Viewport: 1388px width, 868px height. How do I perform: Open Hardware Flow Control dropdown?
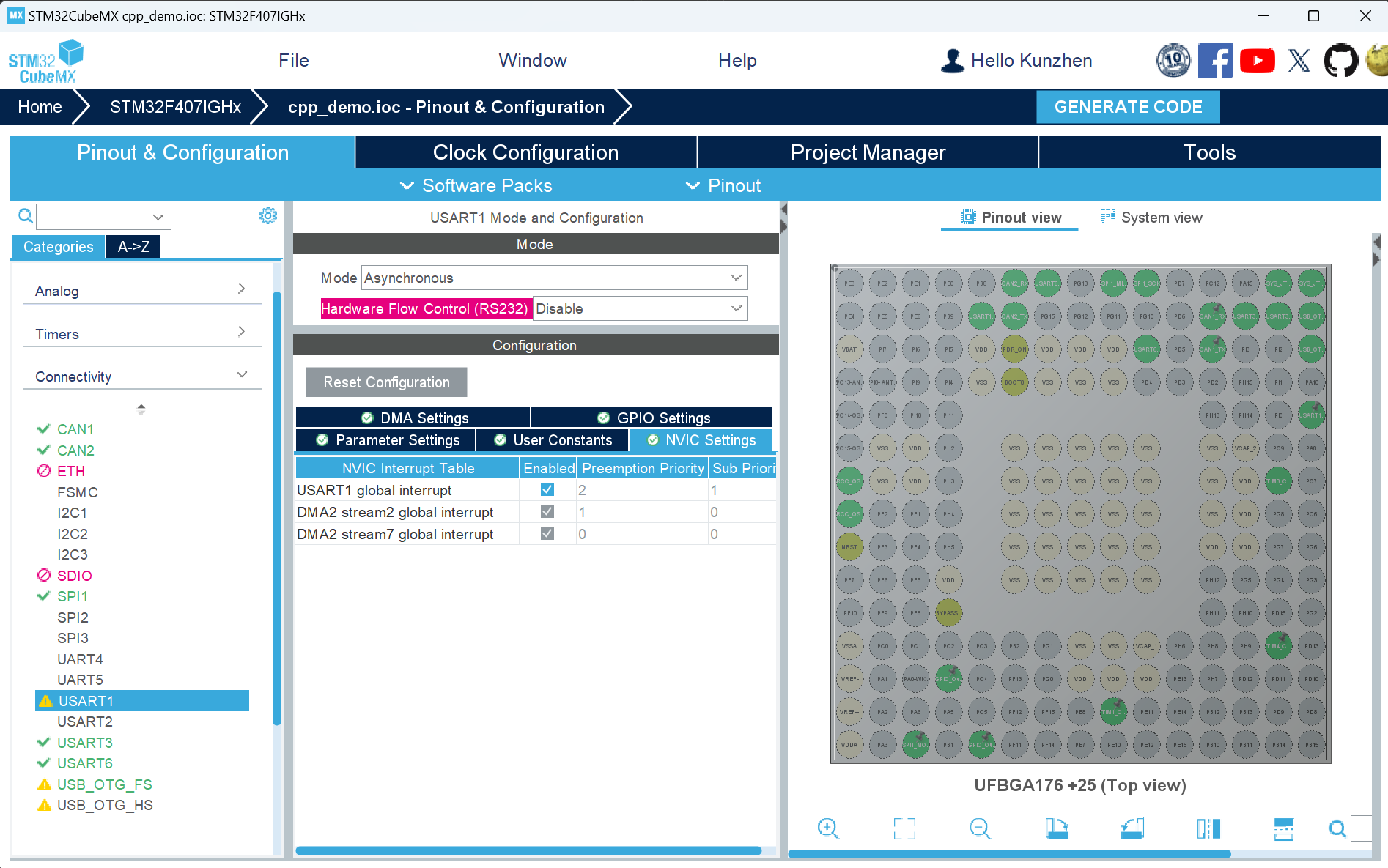pos(640,309)
